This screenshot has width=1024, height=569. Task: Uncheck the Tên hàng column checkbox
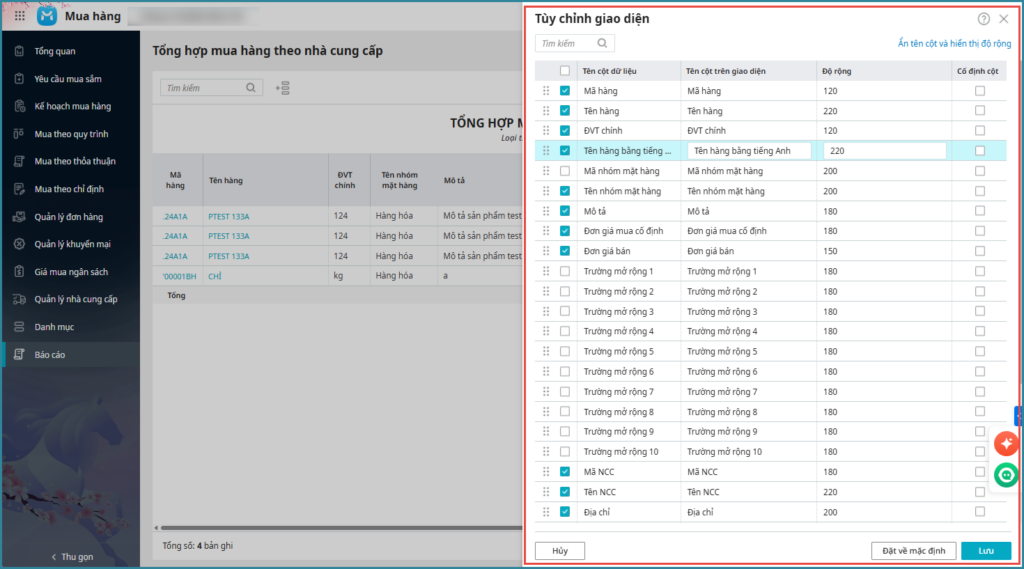pos(565,111)
